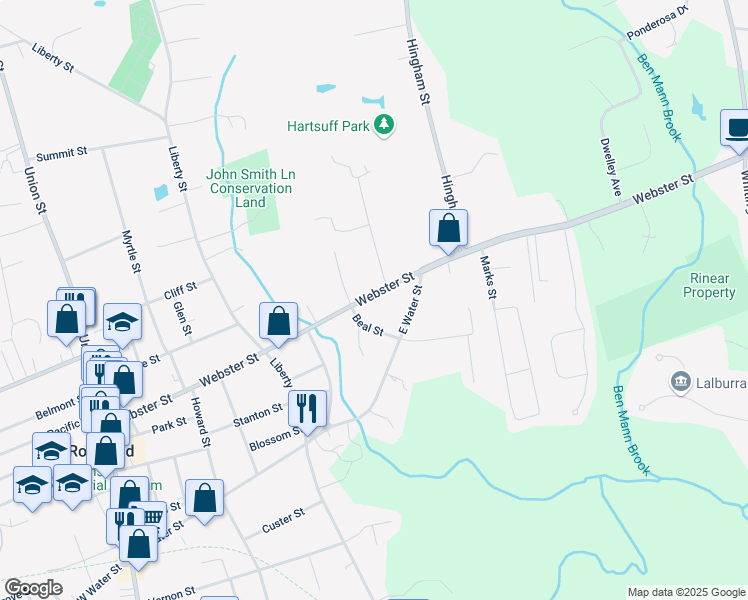Viewport: 748px width, 600px height.
Task: Open shopping marker covering the Rockland label
Action: 105,454
